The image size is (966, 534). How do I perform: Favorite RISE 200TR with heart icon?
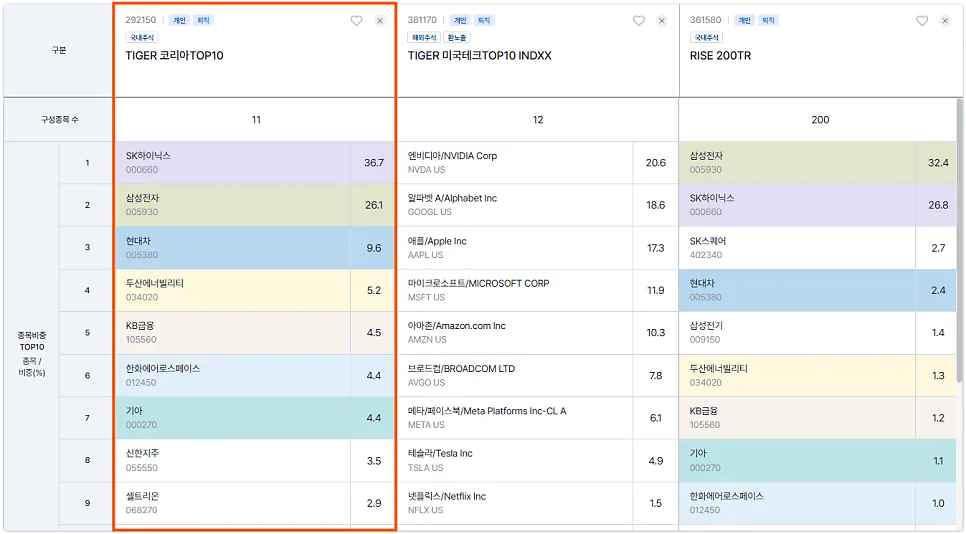coord(922,21)
